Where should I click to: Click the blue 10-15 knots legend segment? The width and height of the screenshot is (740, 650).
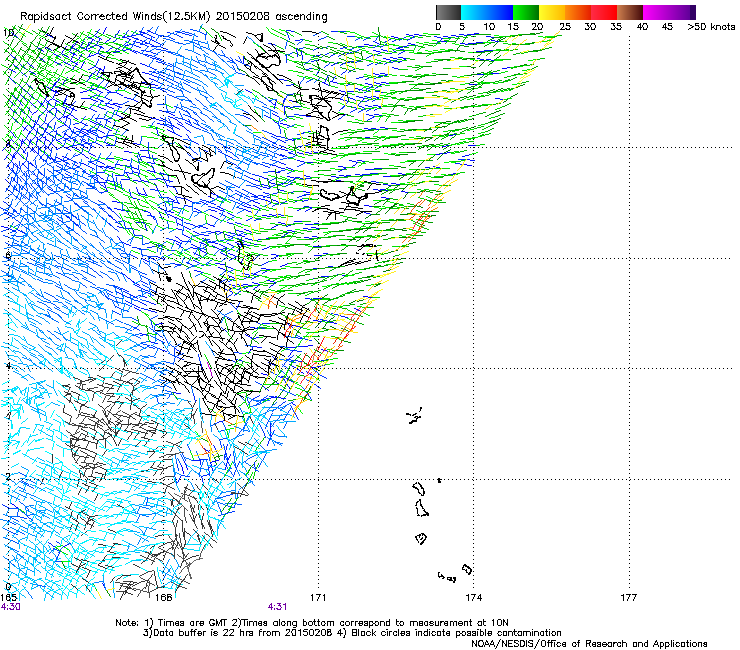[x=500, y=12]
